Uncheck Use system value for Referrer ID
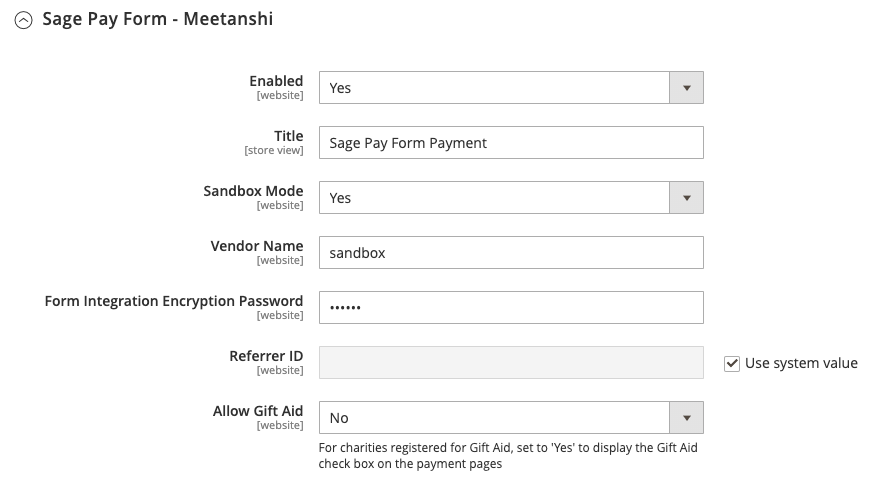The height and width of the screenshot is (484, 871). click(732, 363)
